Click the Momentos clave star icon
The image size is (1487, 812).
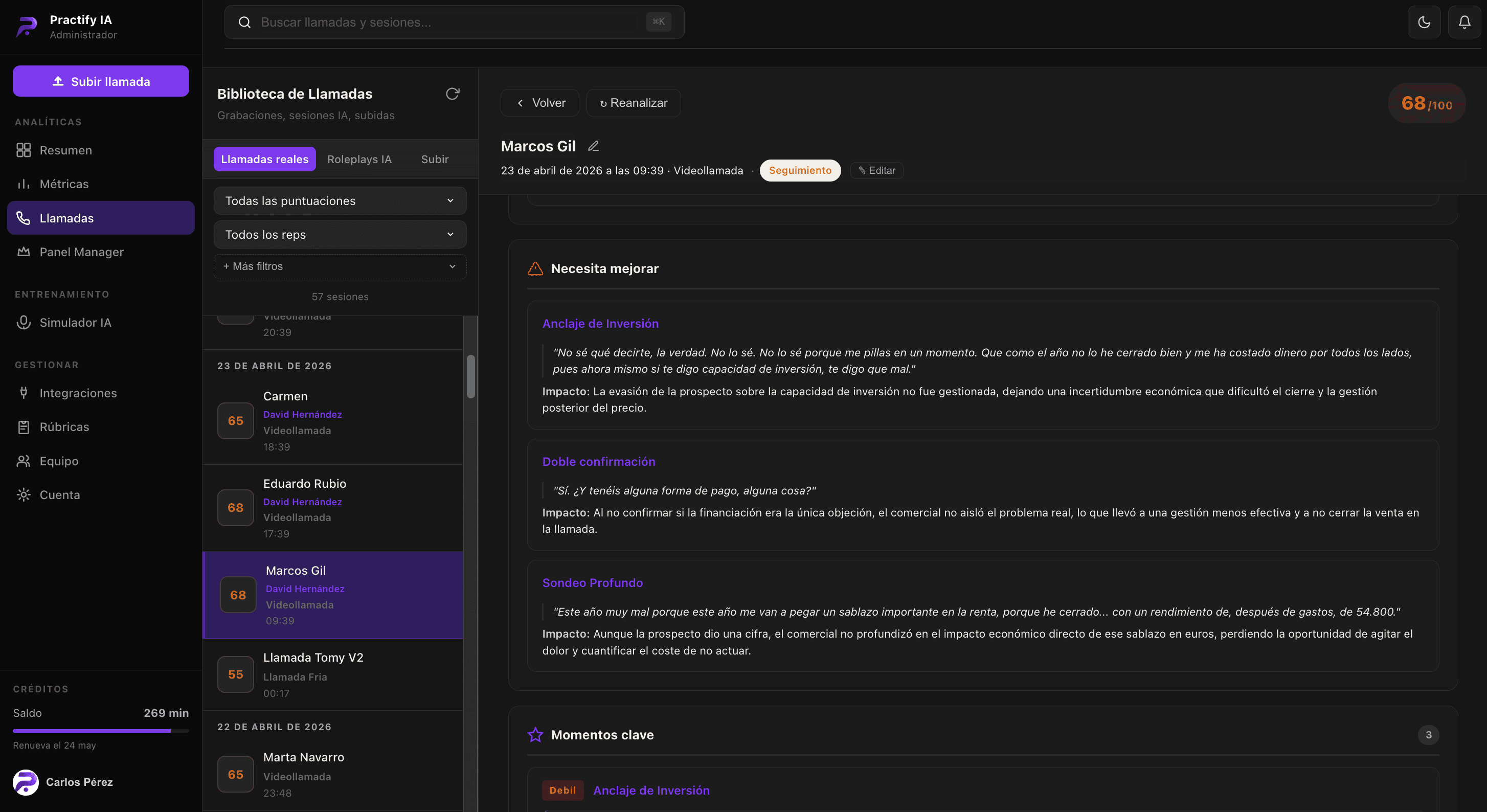tap(536, 735)
